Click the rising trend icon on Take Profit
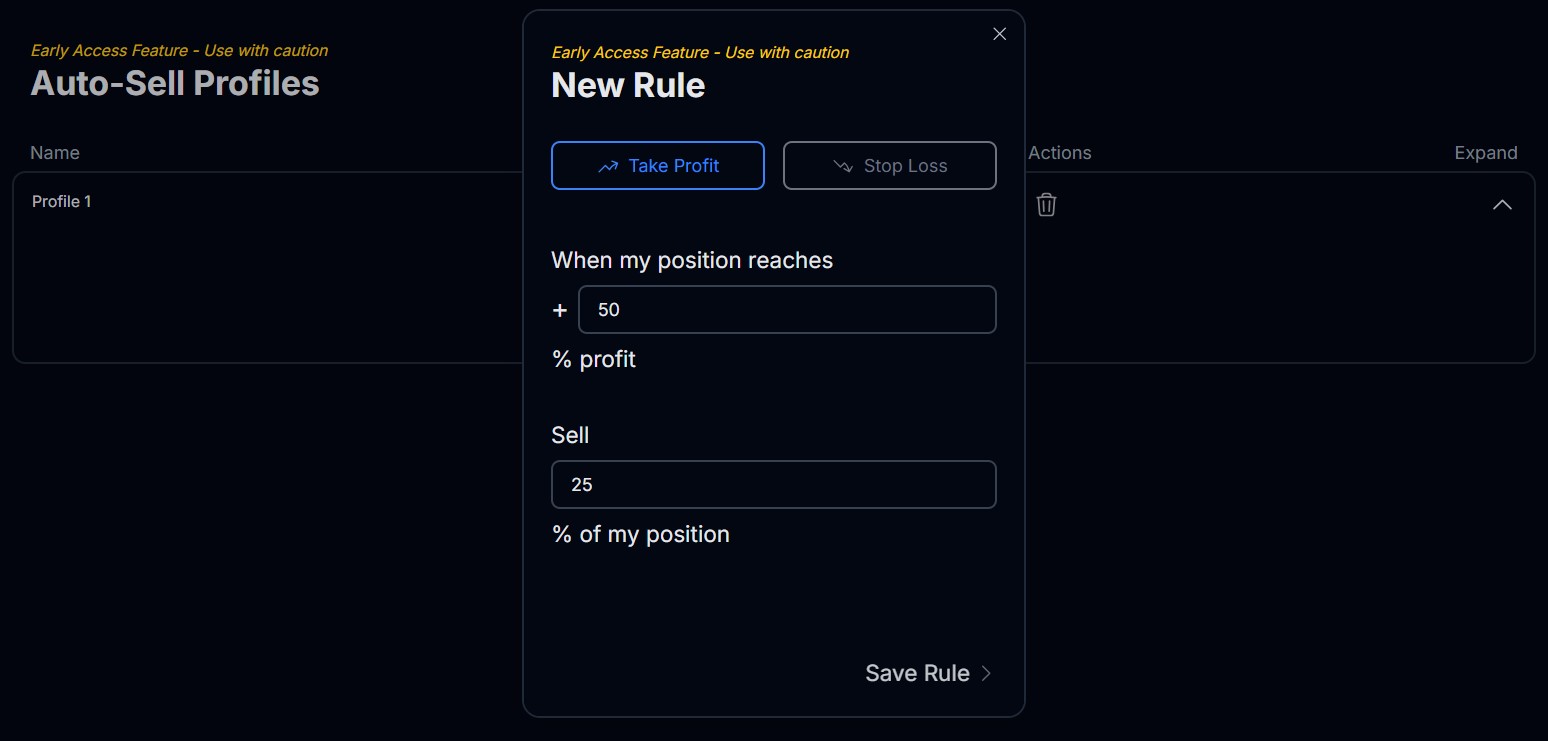 (x=608, y=167)
